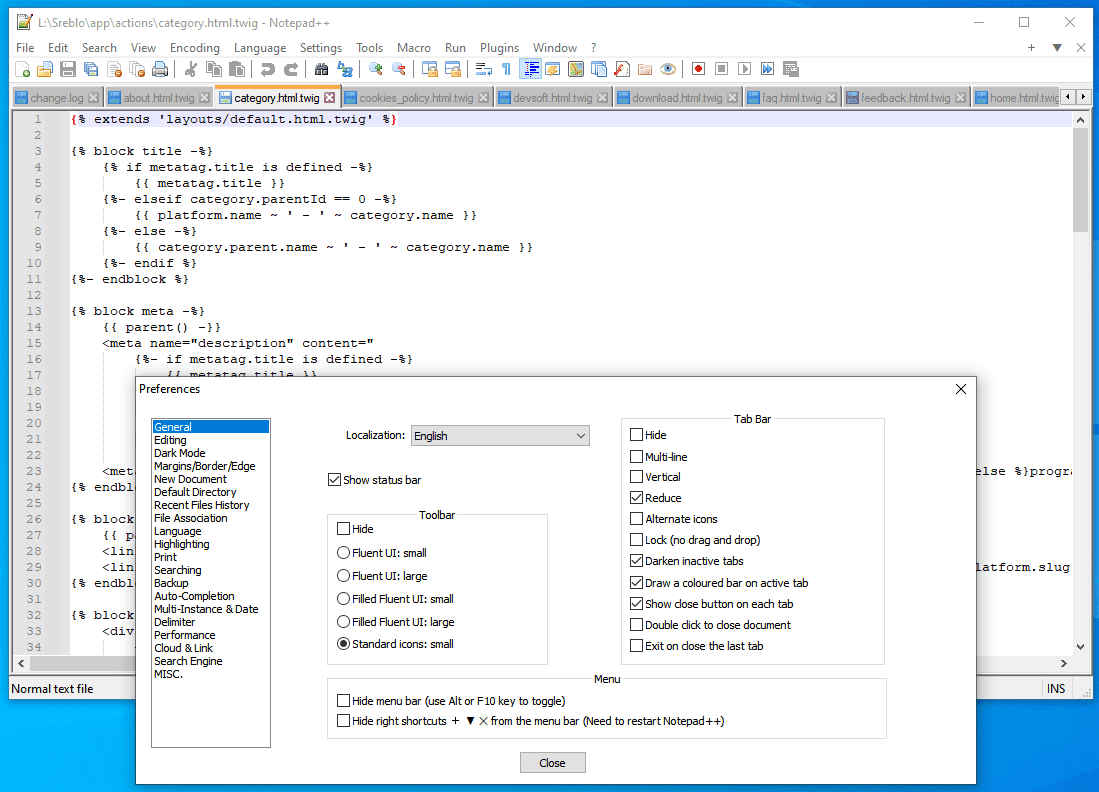Click the Print icon in toolbar
1099x792 pixels.
[160, 69]
